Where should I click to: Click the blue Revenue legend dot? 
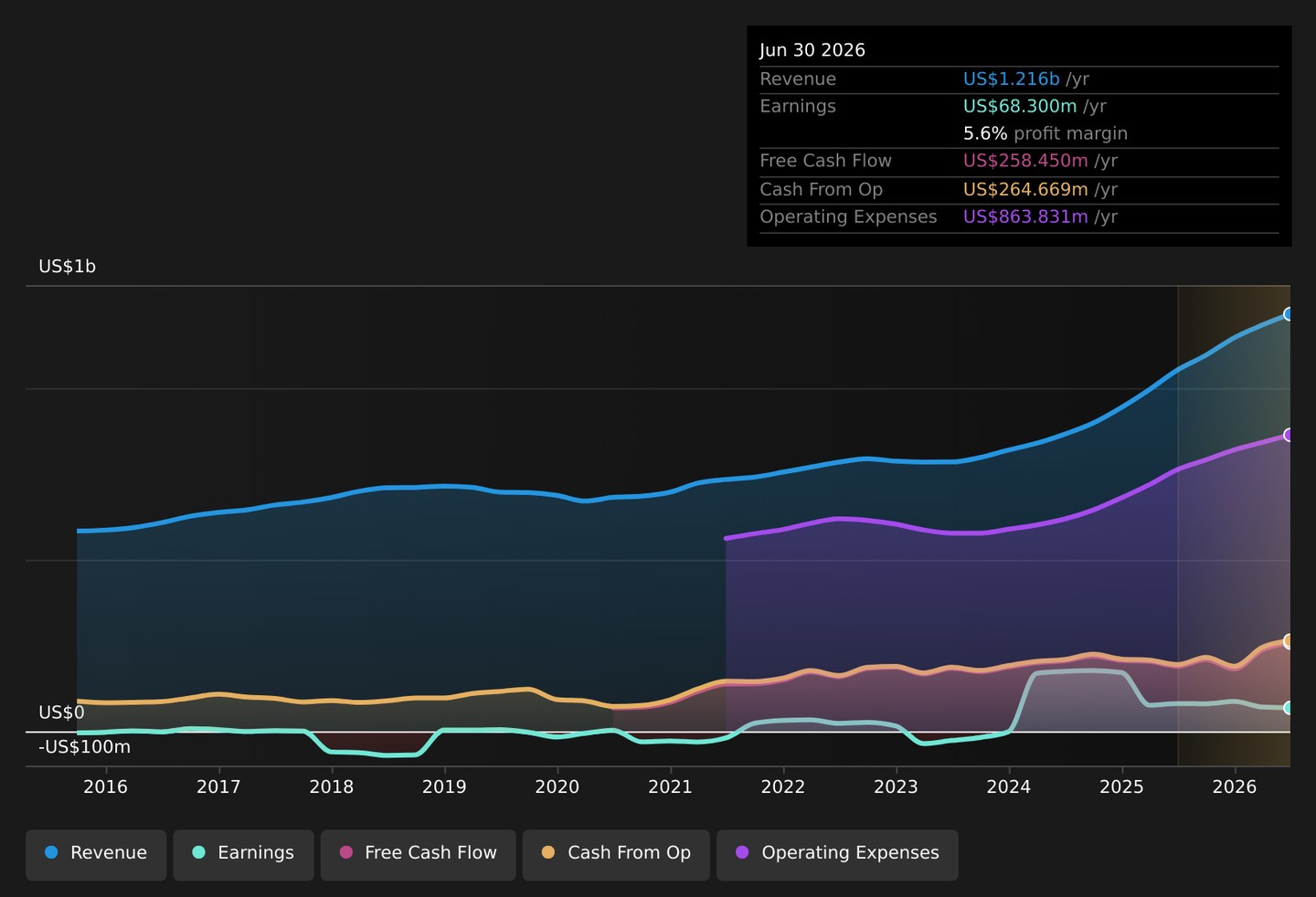coord(51,852)
